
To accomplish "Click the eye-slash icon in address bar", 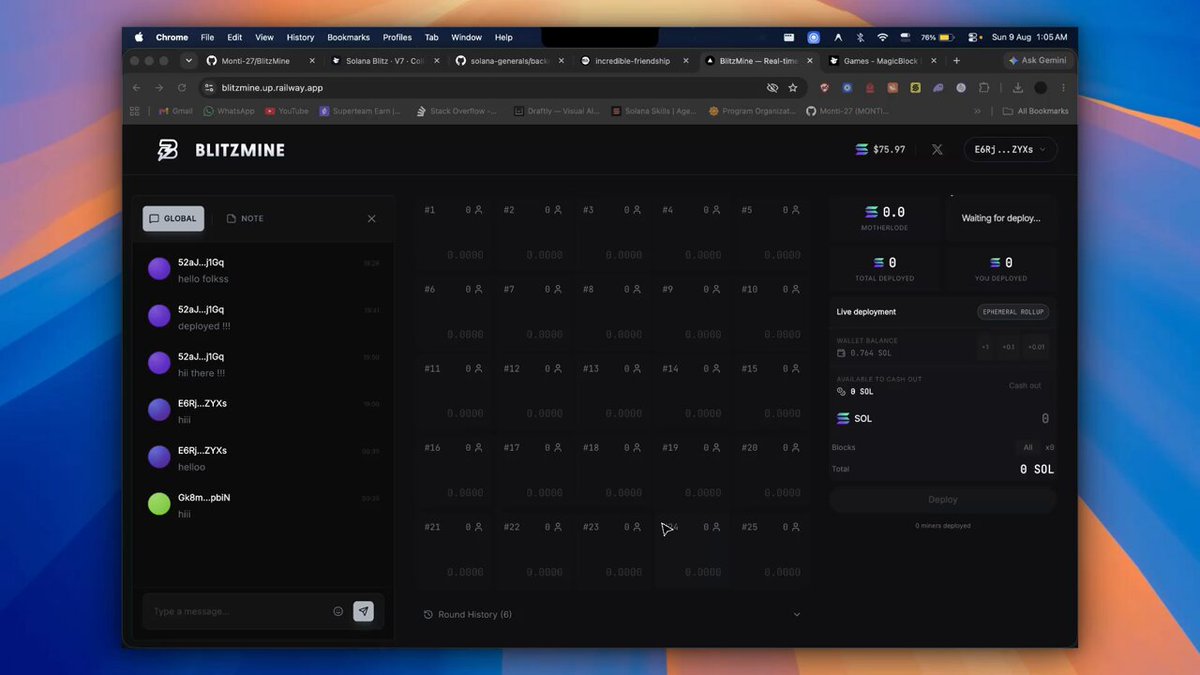I will 772,88.
